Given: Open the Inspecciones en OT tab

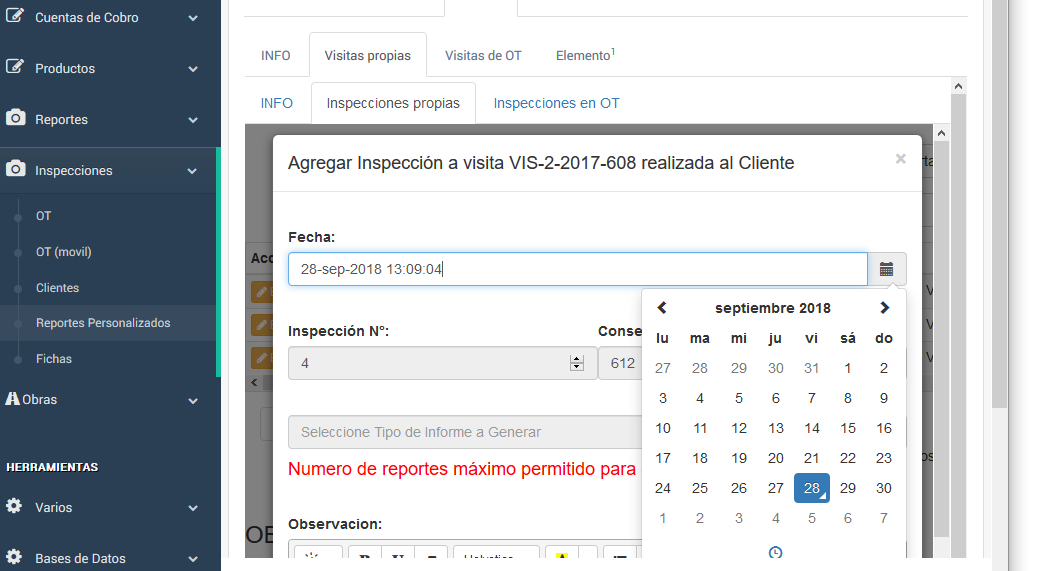Looking at the screenshot, I should coord(556,103).
